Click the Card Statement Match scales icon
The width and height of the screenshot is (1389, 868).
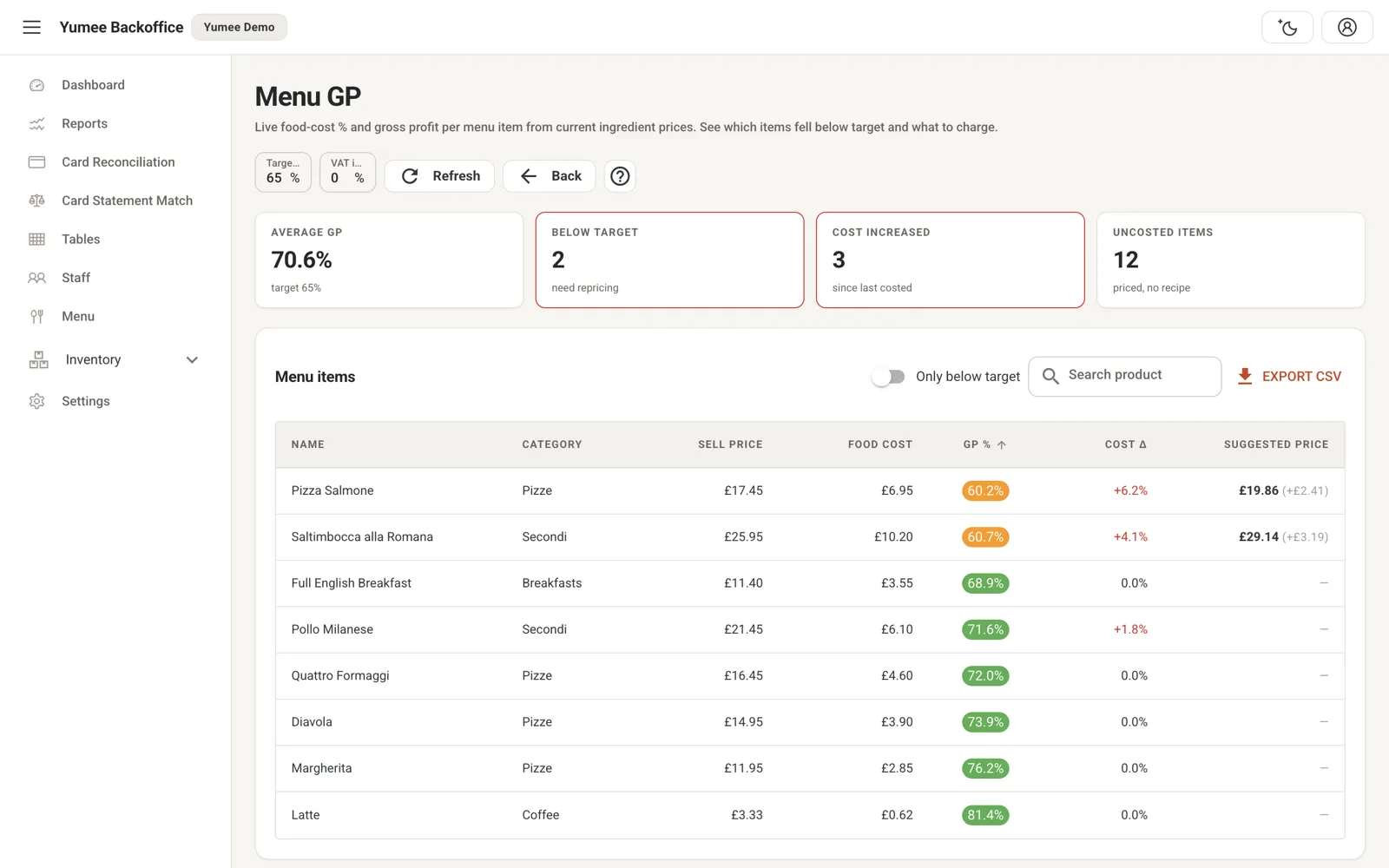(36, 201)
